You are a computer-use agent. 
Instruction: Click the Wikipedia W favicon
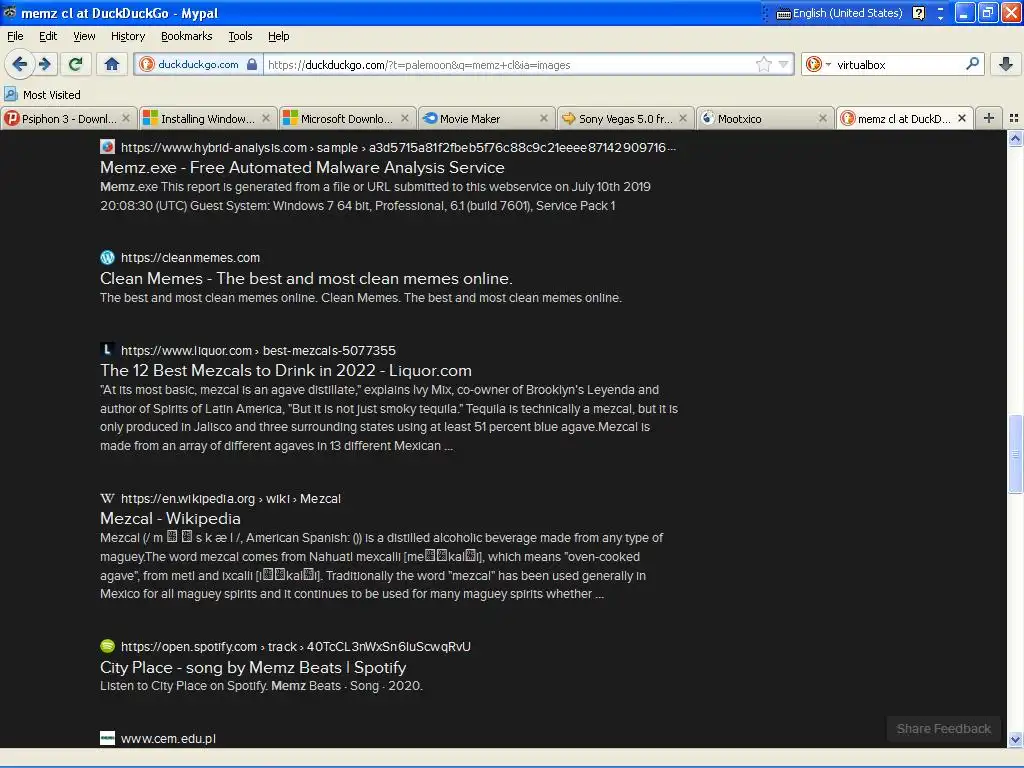coord(108,498)
